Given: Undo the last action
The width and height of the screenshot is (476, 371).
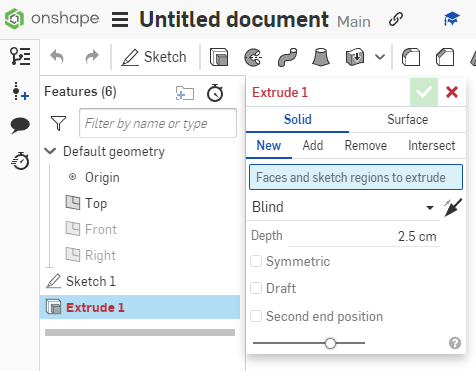Looking at the screenshot, I should (x=57, y=57).
